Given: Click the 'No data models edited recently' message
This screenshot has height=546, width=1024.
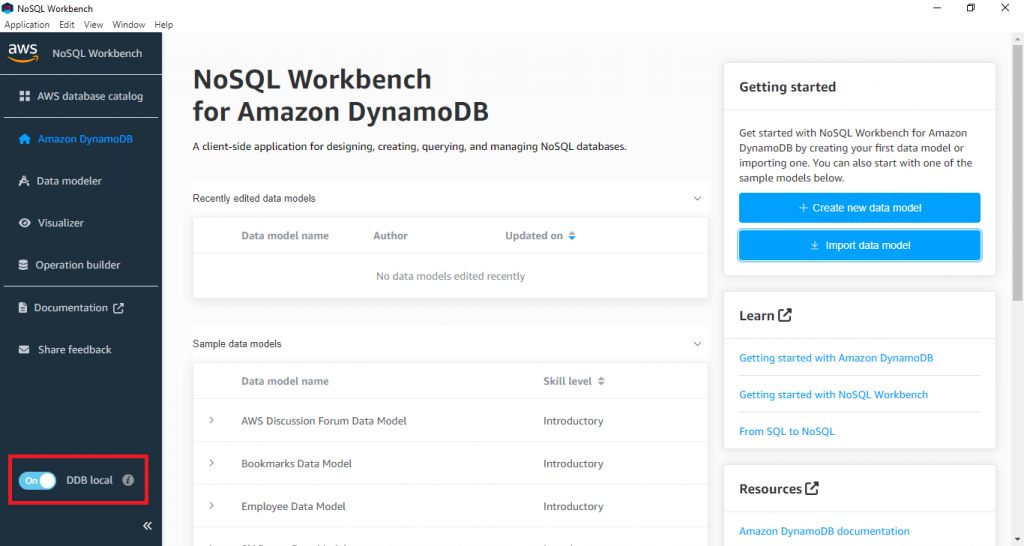Looking at the screenshot, I should [x=451, y=276].
